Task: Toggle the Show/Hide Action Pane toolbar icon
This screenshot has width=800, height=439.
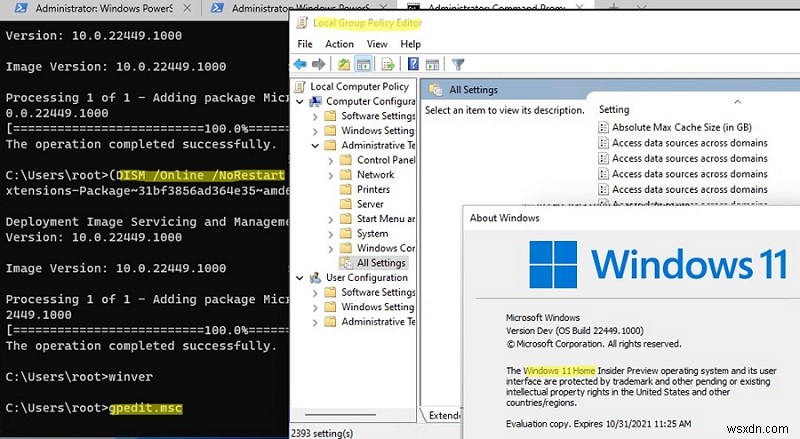Action: 432,64
